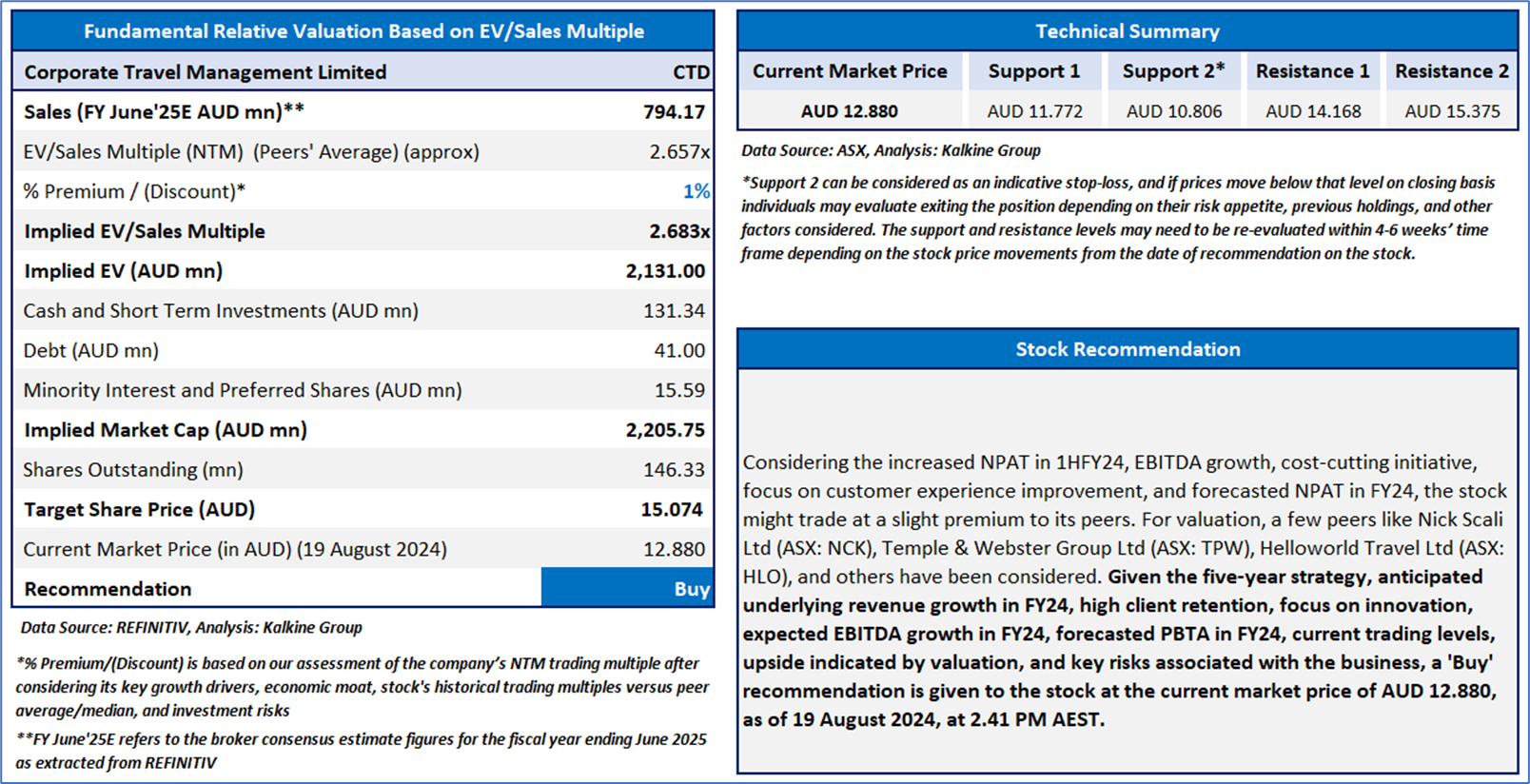Click the blue 'Buy' recommendation cell
This screenshot has width=1530, height=784.
pos(627,588)
